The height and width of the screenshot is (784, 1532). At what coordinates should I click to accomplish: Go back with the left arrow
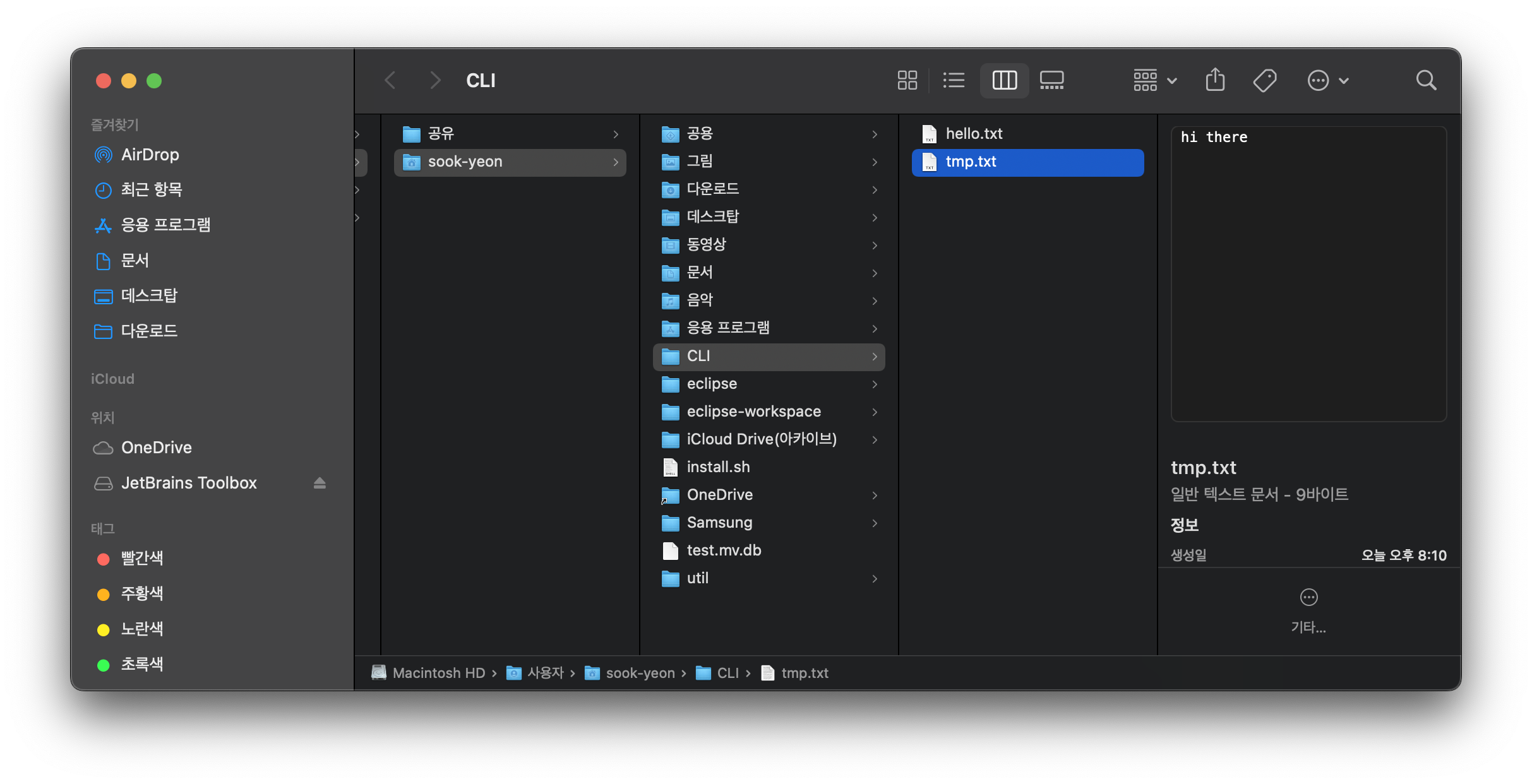tap(390, 80)
